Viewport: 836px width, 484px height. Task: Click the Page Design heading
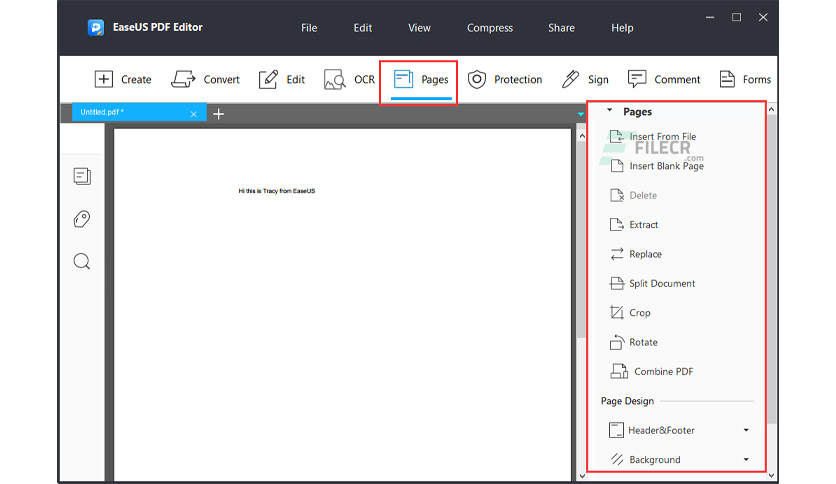(627, 400)
